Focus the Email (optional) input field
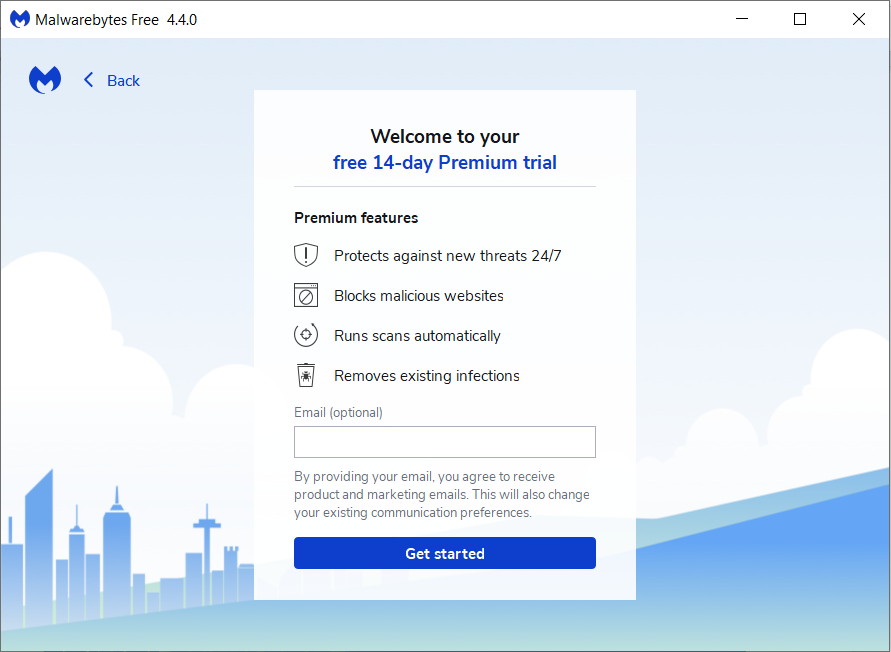This screenshot has height=652, width=891. 445,442
